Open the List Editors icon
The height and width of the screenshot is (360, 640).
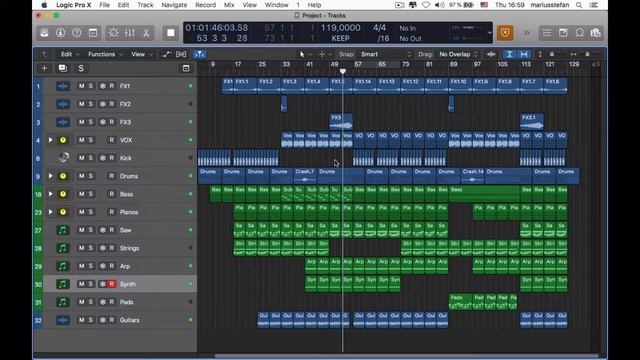click(x=547, y=33)
